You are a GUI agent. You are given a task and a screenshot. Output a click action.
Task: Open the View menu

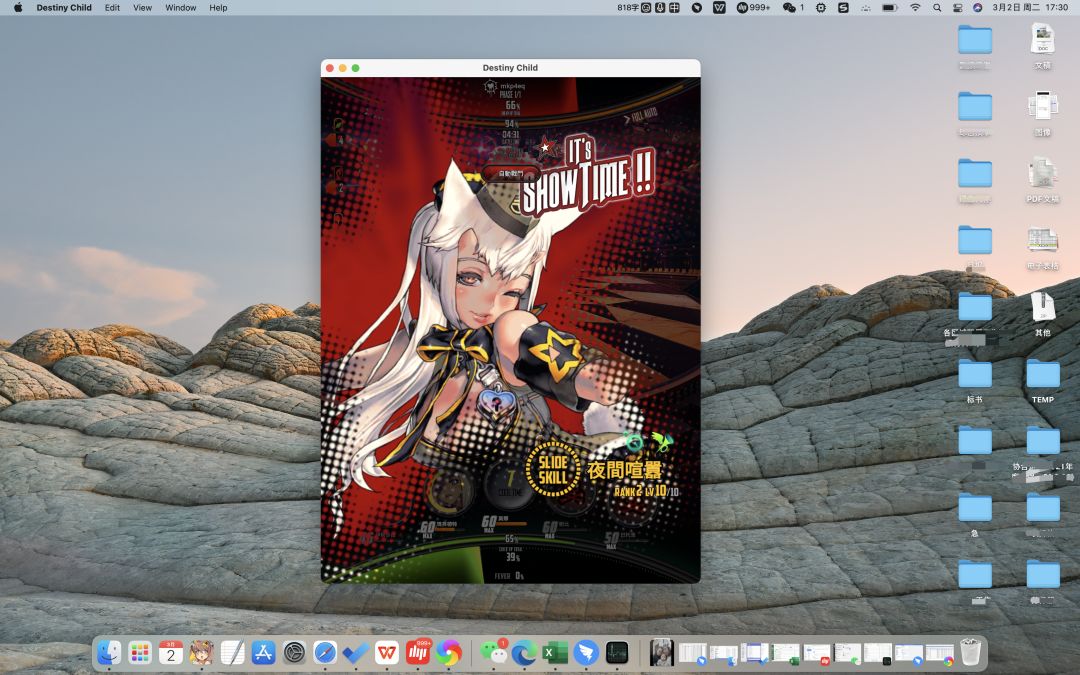click(143, 8)
